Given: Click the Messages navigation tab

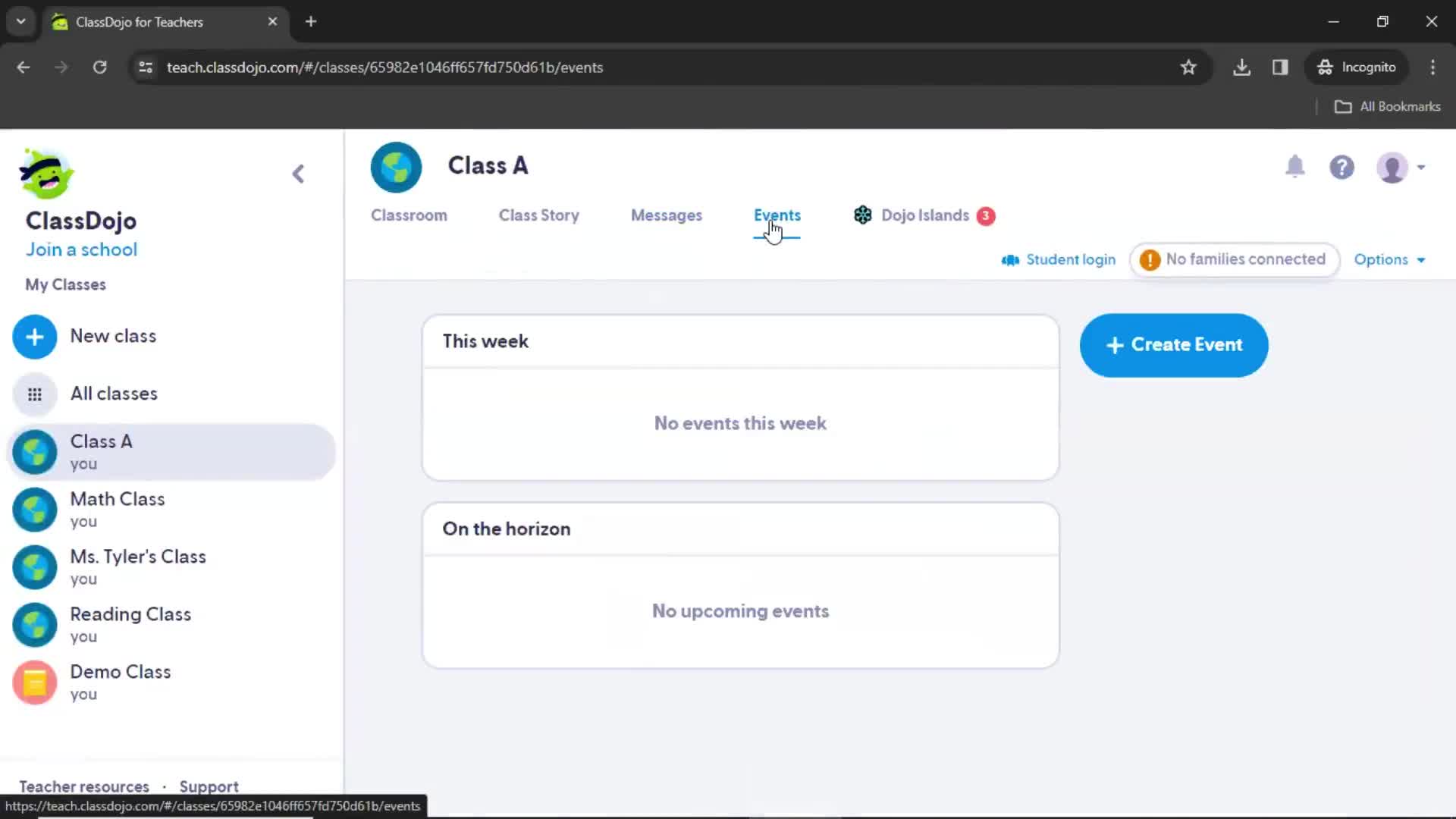Looking at the screenshot, I should tap(667, 215).
